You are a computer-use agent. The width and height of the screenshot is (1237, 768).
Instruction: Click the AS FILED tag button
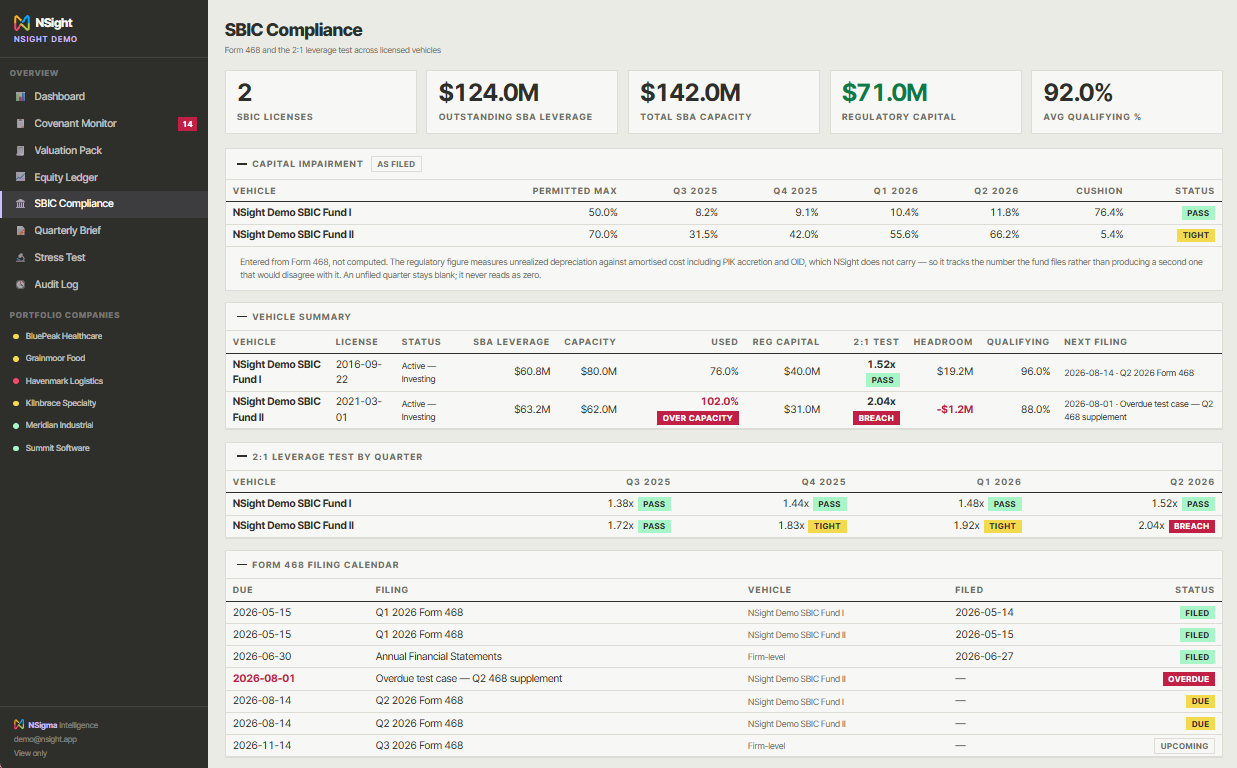tap(396, 164)
